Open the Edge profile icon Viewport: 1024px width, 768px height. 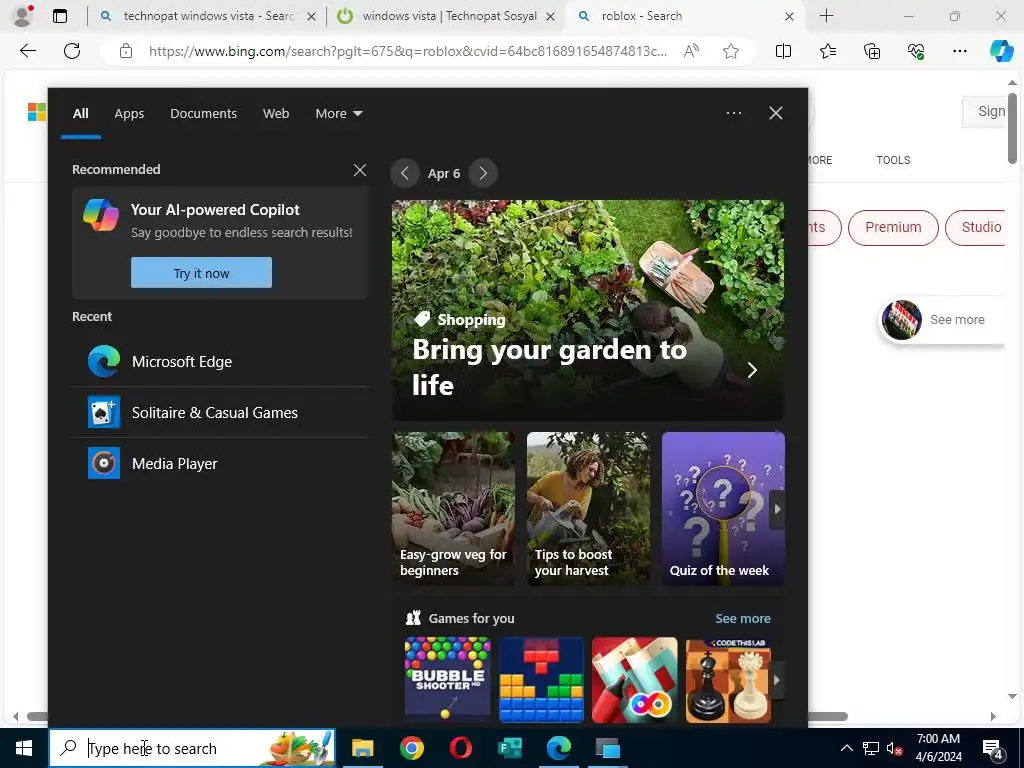(24, 16)
